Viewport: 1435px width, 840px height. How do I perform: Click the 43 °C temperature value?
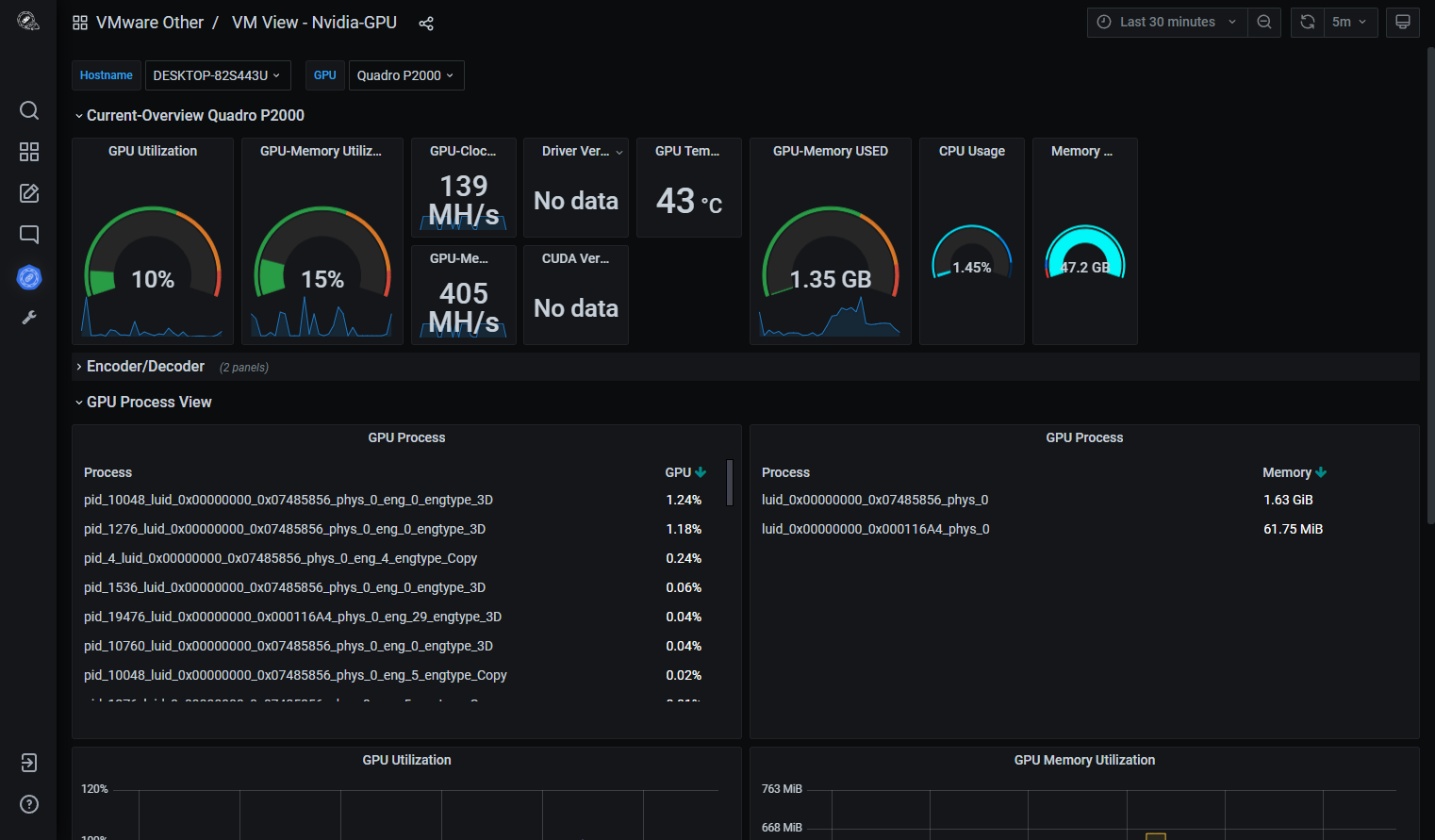click(x=689, y=201)
